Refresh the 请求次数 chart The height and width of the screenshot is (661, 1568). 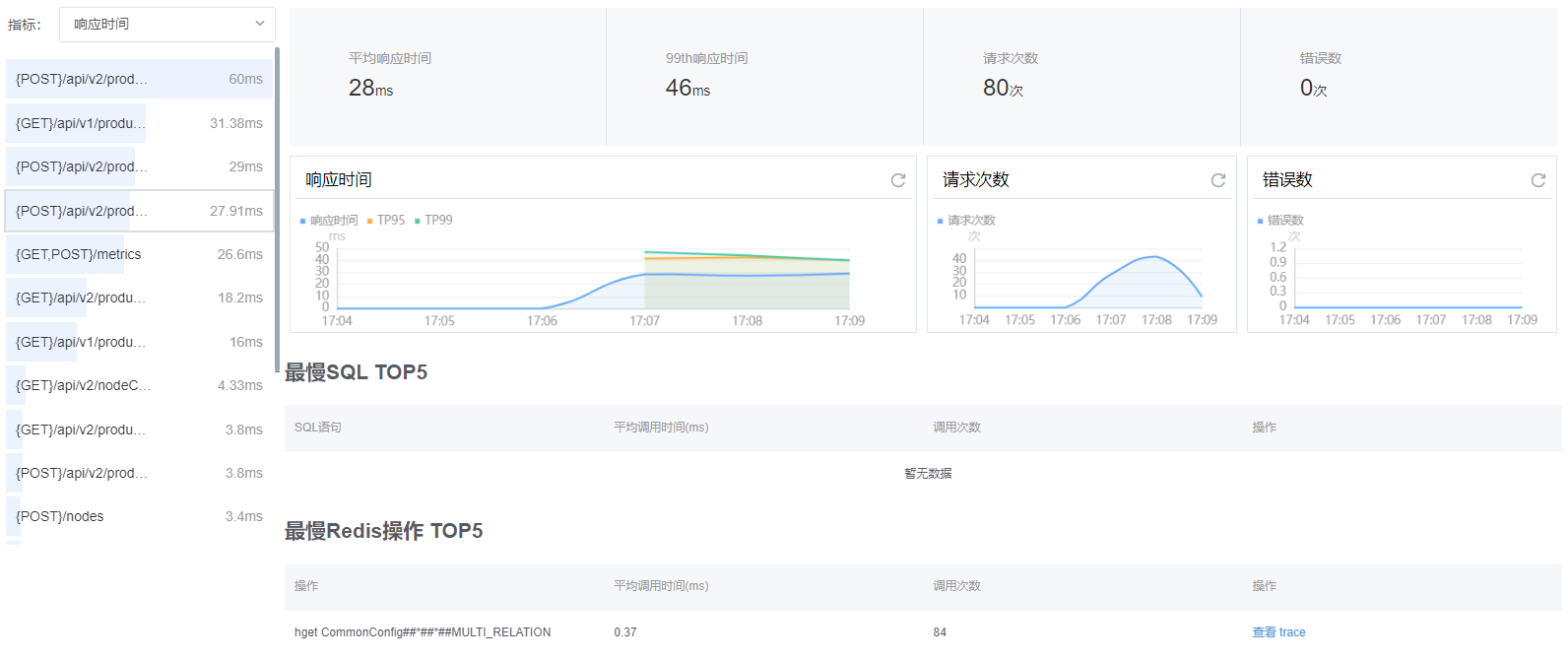[x=1217, y=180]
